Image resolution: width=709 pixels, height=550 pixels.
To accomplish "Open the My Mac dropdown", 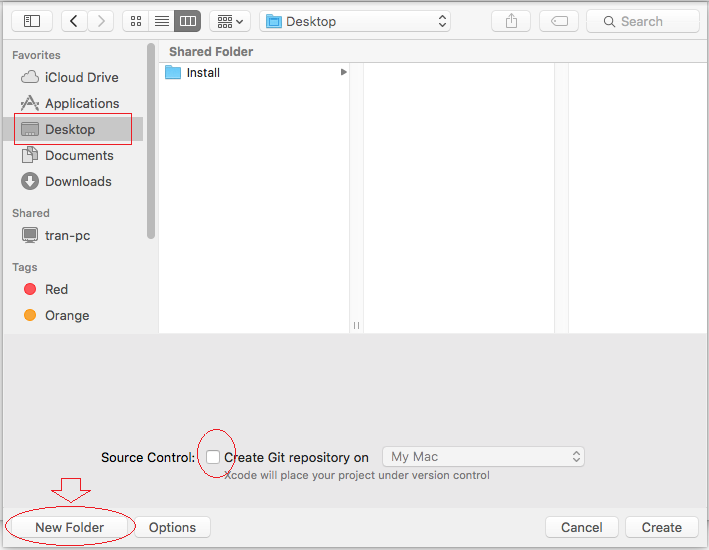I will 483,457.
